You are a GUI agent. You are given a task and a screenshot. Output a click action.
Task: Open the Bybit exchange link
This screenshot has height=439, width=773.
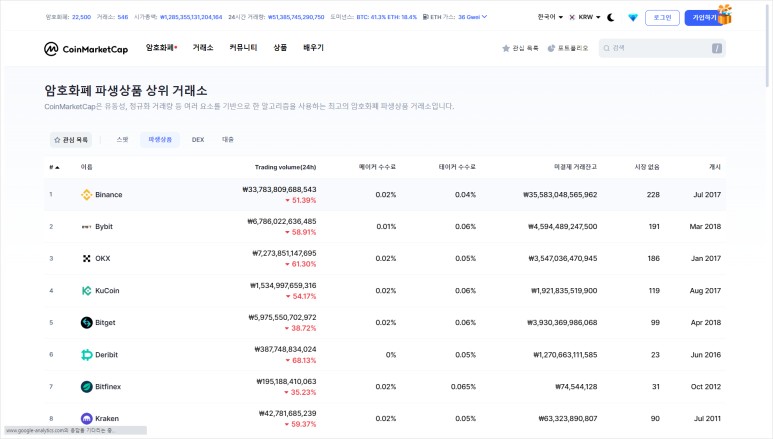click(104, 227)
